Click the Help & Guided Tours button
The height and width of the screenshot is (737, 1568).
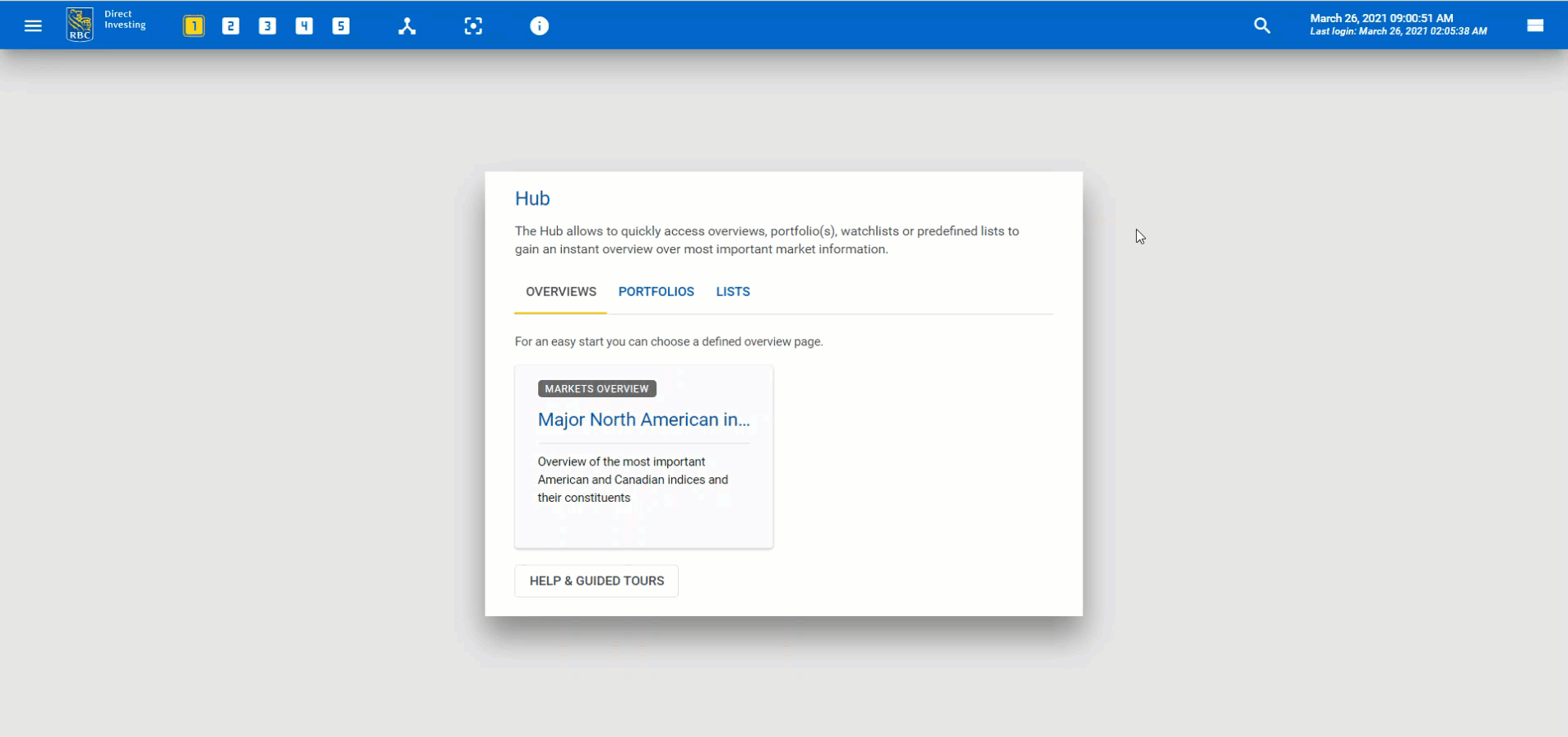[x=596, y=581]
